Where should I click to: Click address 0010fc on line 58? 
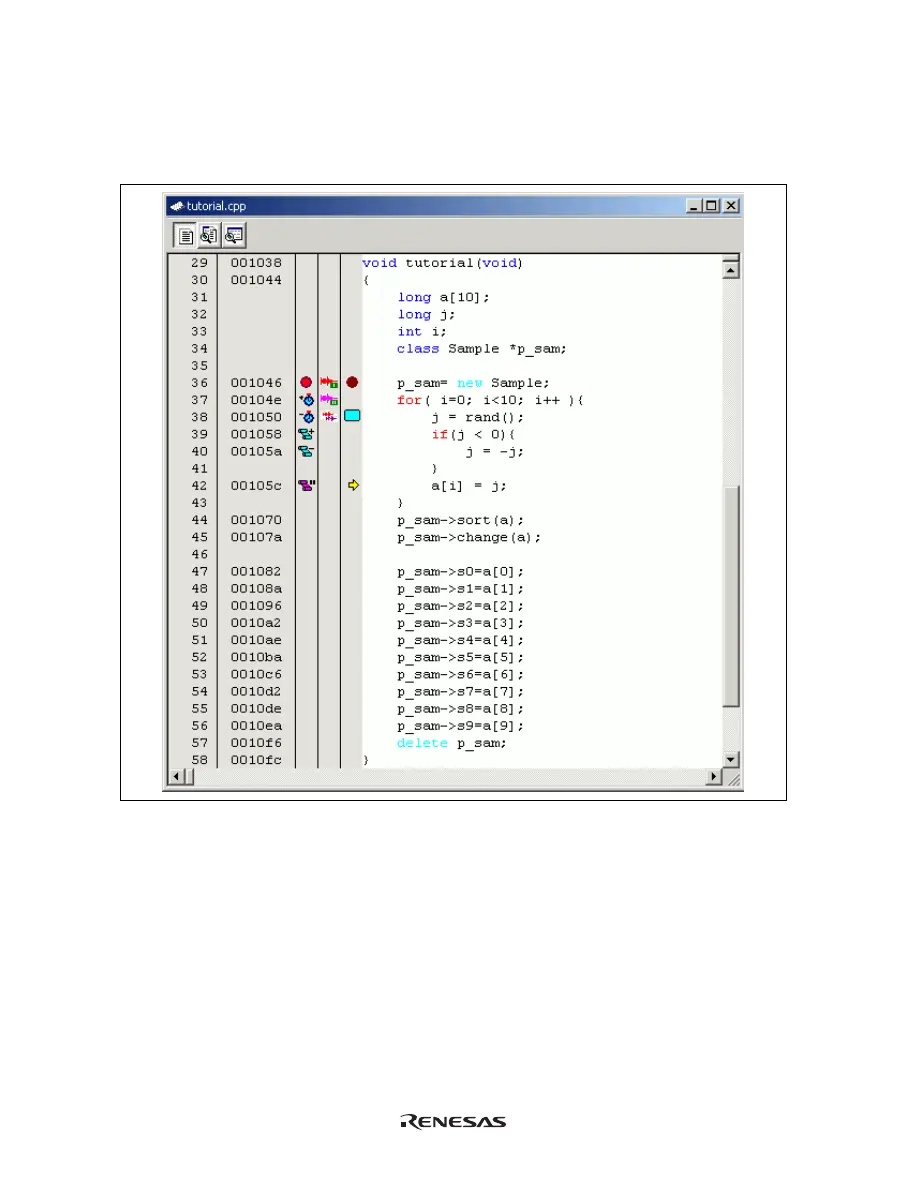(256, 760)
